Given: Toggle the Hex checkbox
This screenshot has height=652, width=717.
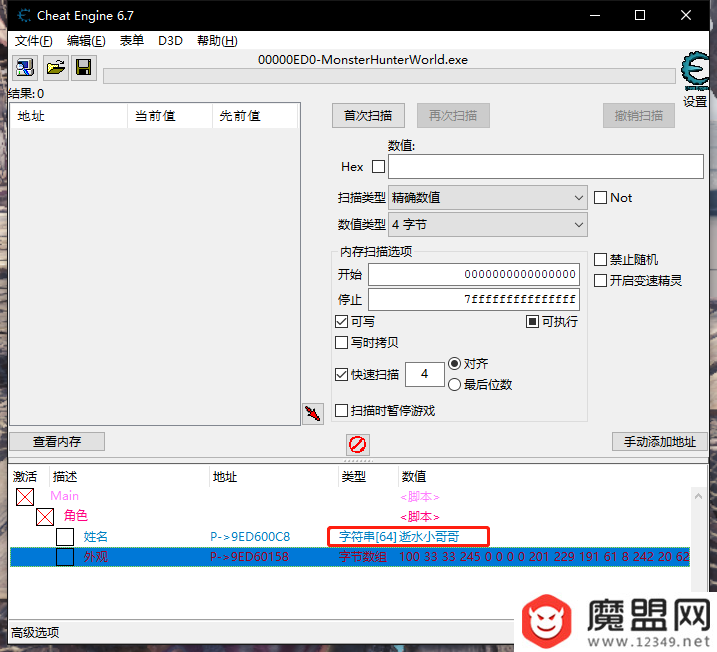Looking at the screenshot, I should click(x=378, y=166).
